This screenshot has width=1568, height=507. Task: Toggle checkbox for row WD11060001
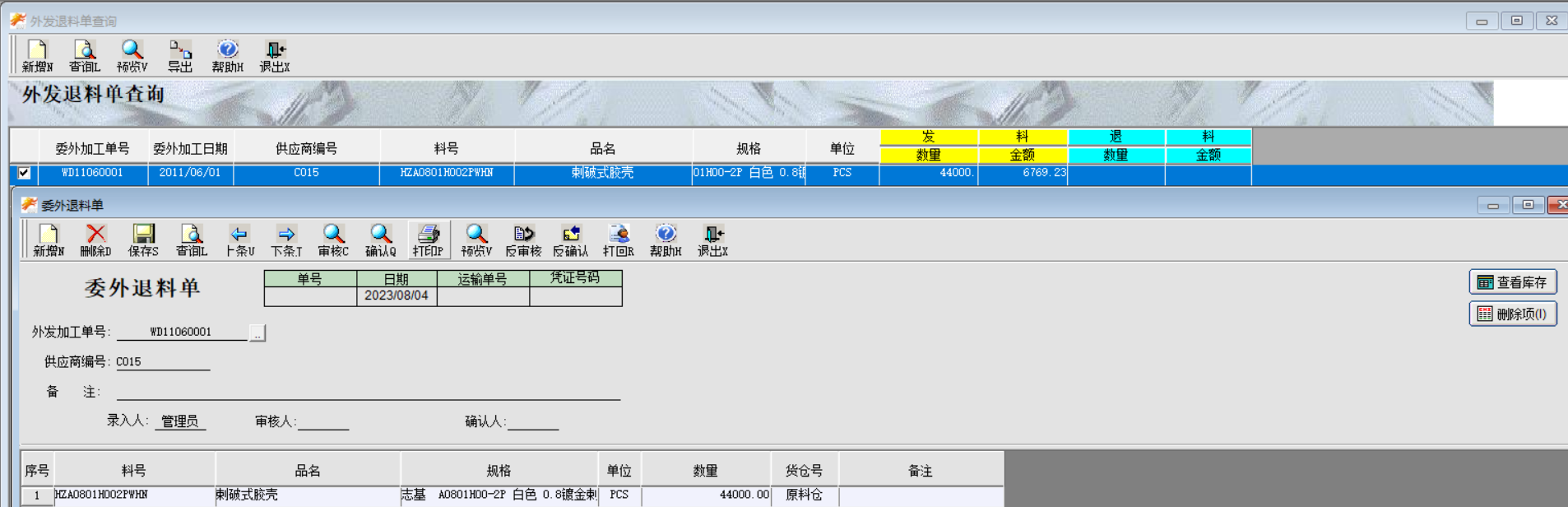(24, 173)
